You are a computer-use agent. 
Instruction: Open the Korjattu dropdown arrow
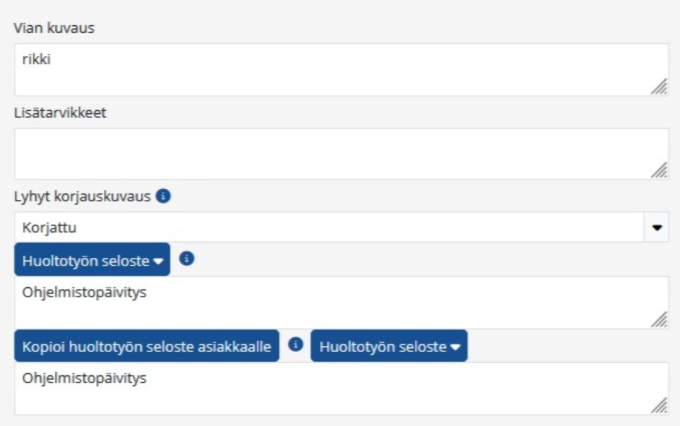coord(657,227)
